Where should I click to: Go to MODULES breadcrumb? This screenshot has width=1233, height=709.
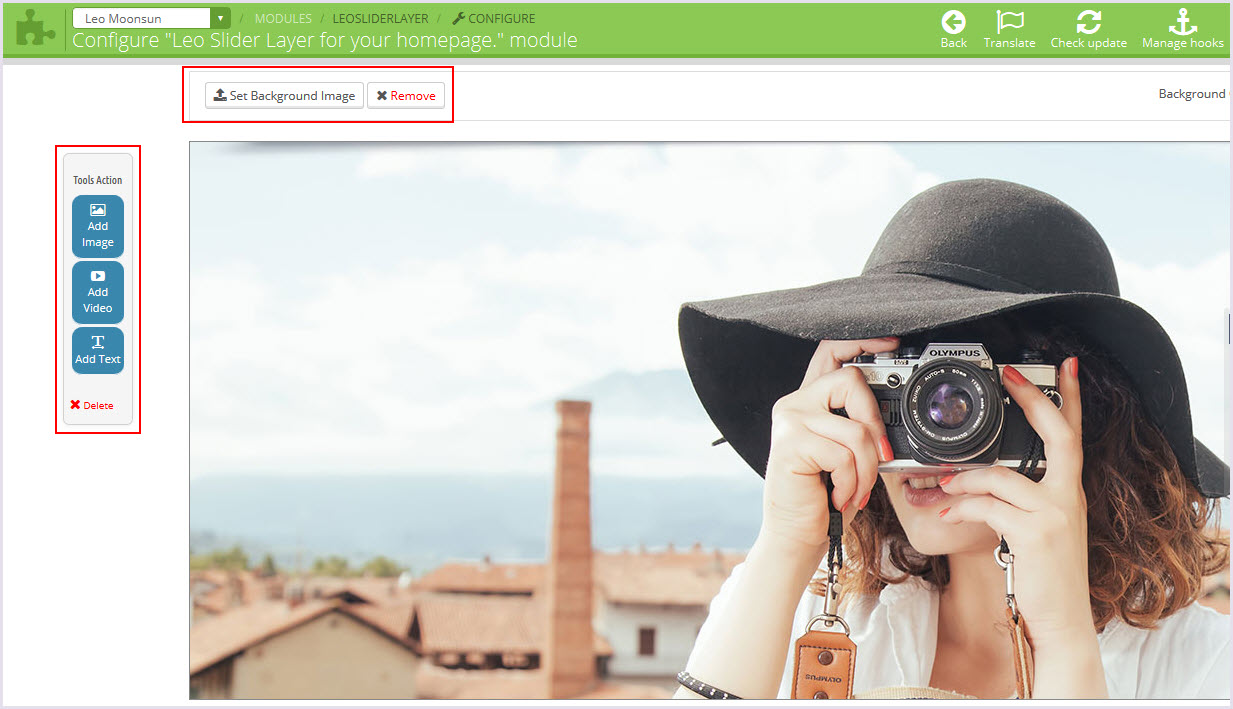pos(283,18)
